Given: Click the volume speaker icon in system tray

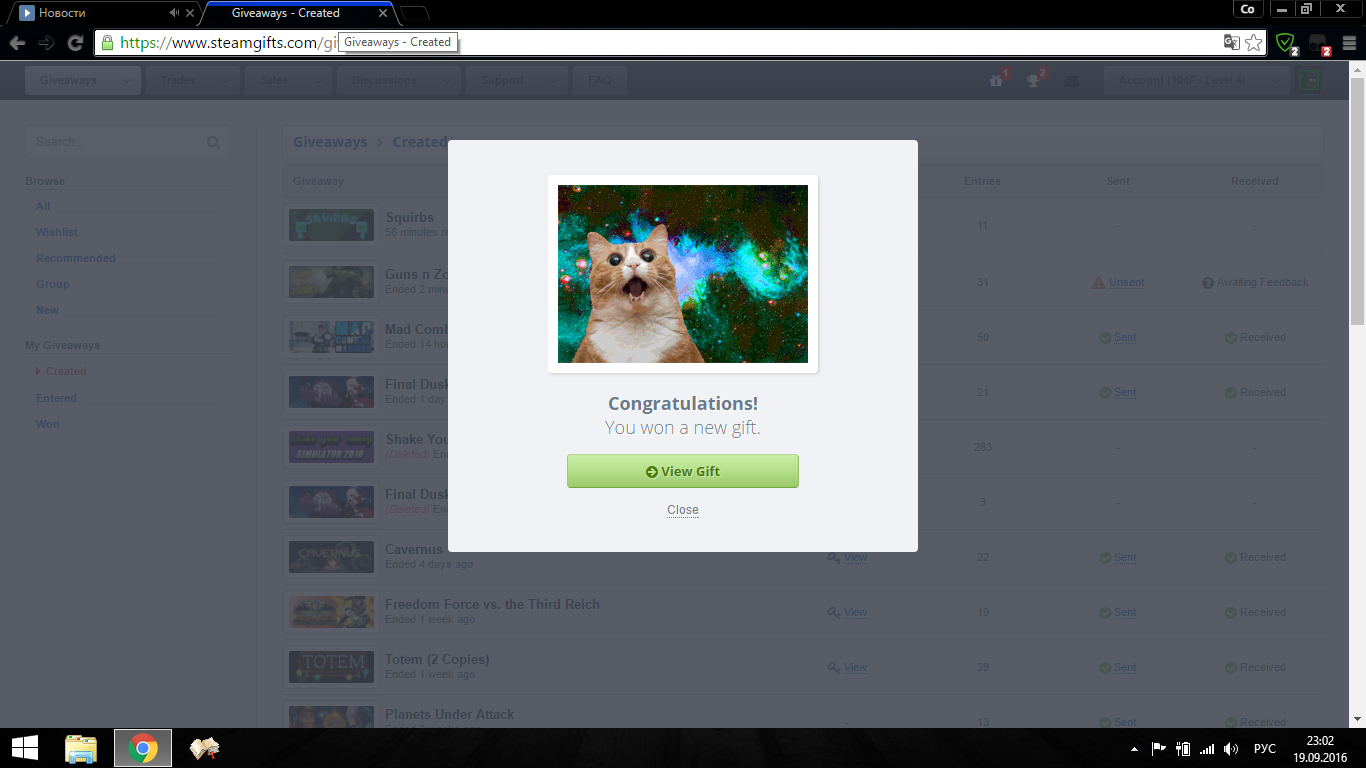Looking at the screenshot, I should point(1231,749).
